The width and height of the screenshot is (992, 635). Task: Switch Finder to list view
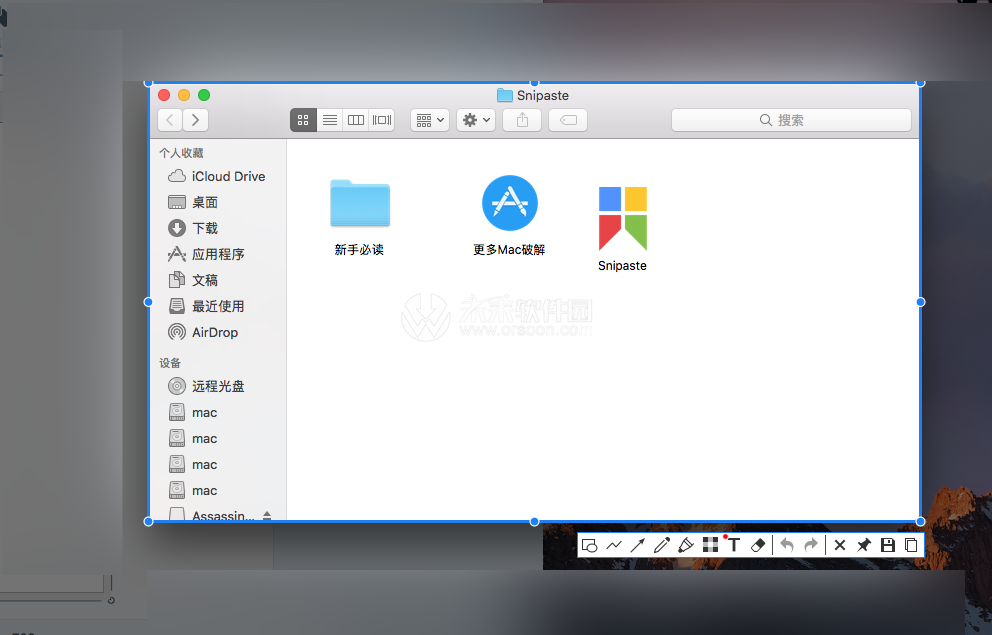coord(330,120)
